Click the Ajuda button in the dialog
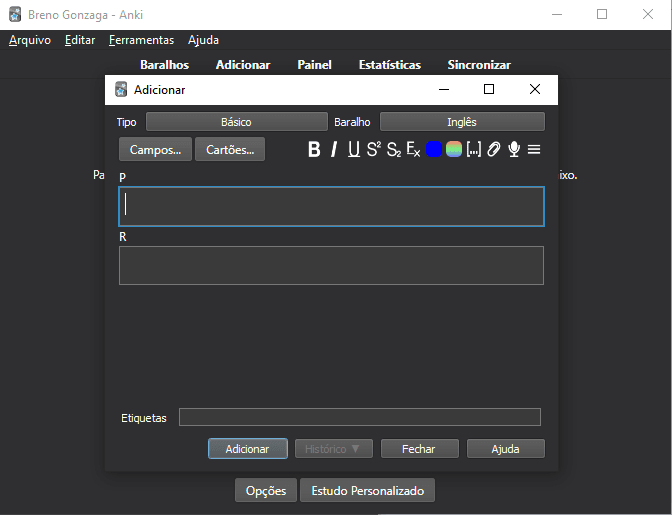 506,449
